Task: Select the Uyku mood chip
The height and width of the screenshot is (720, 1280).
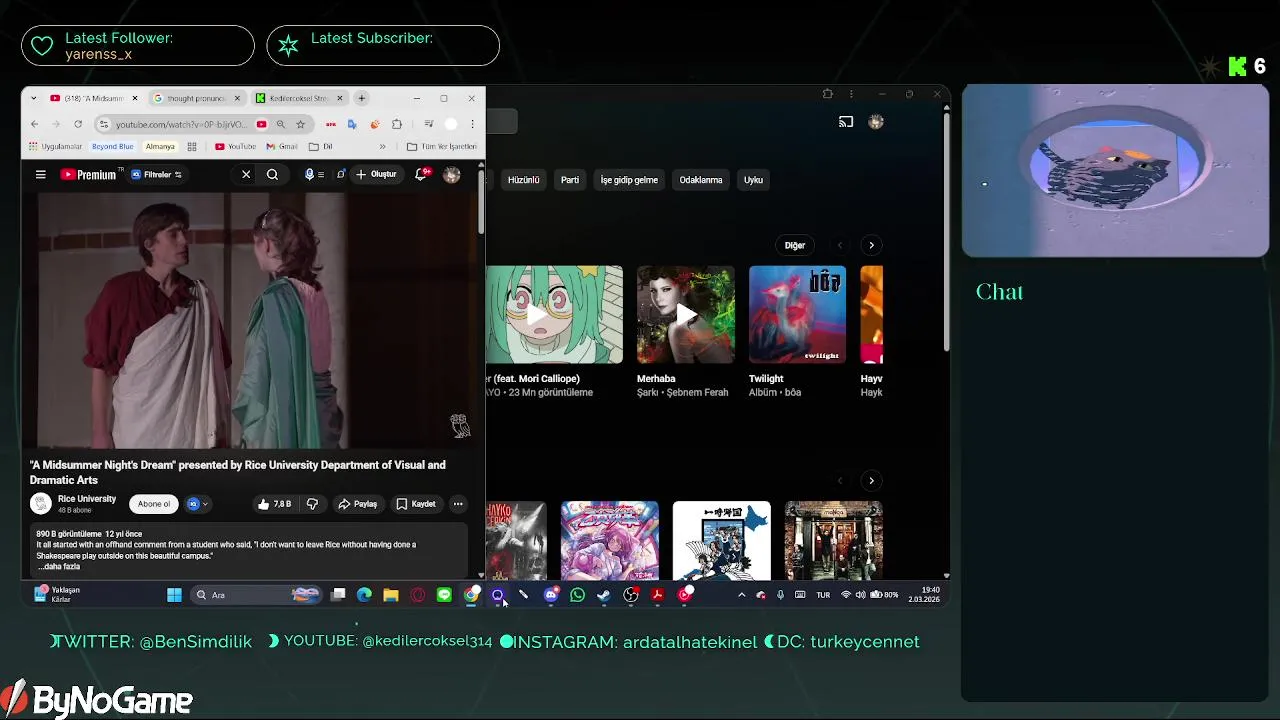Action: click(x=754, y=180)
